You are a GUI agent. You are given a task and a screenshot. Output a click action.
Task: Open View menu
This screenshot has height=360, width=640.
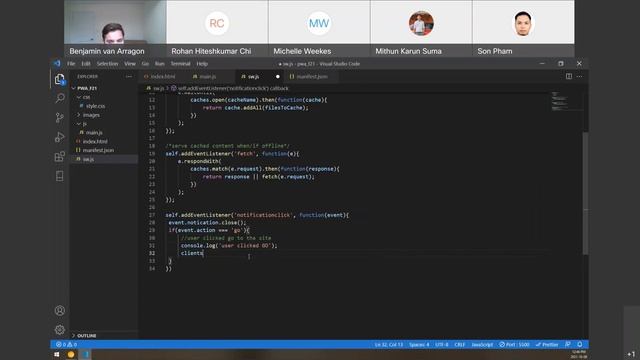coord(130,64)
